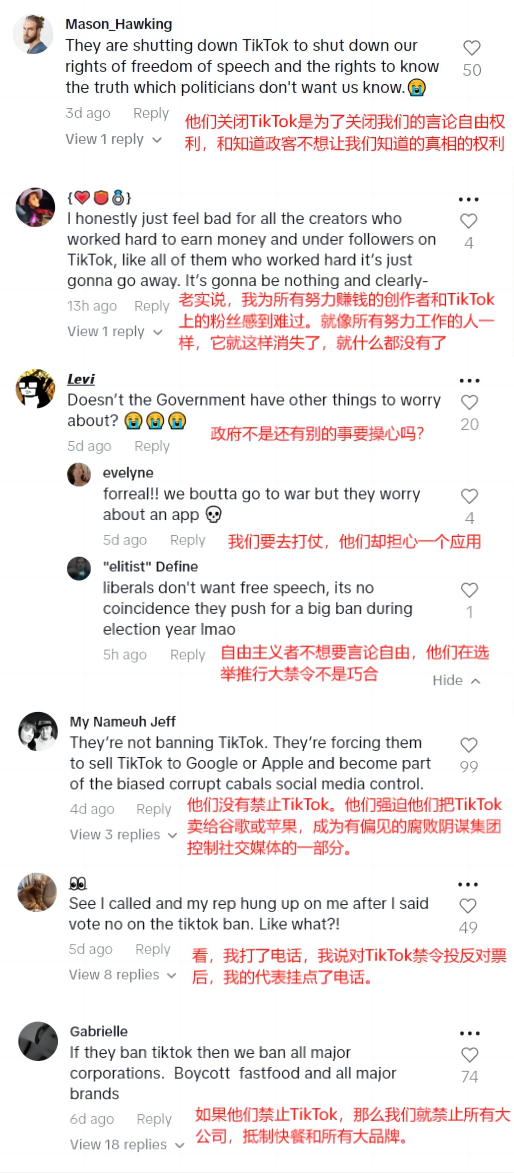514x1173 pixels.
Task: Open Mason_Hawking's profile avatar
Action: [x=34, y=34]
